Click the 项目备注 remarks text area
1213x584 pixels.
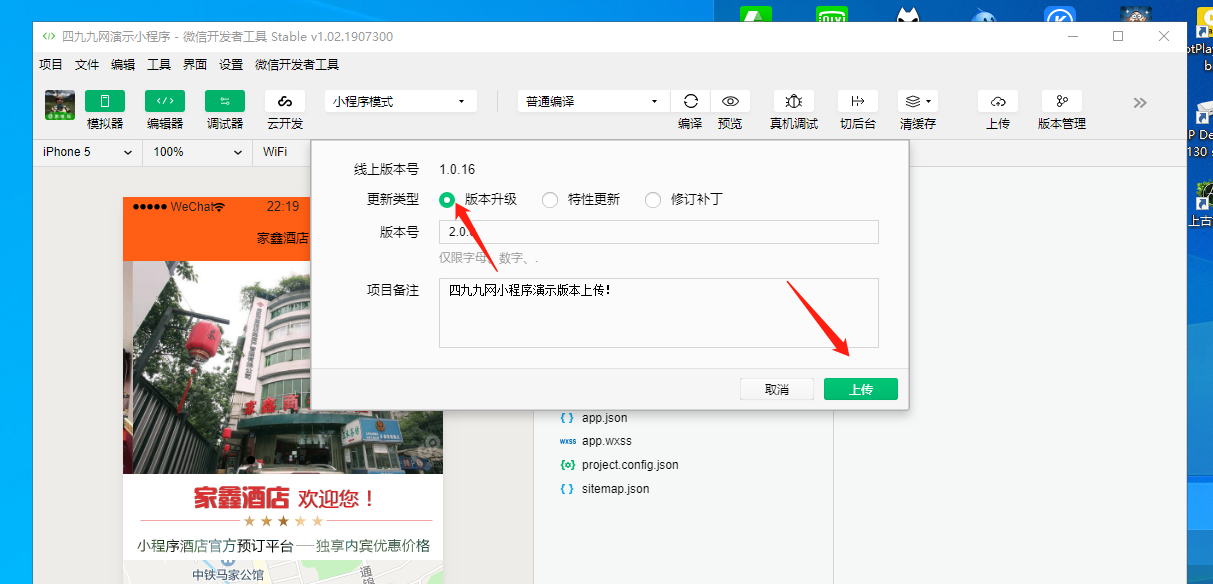[658, 313]
